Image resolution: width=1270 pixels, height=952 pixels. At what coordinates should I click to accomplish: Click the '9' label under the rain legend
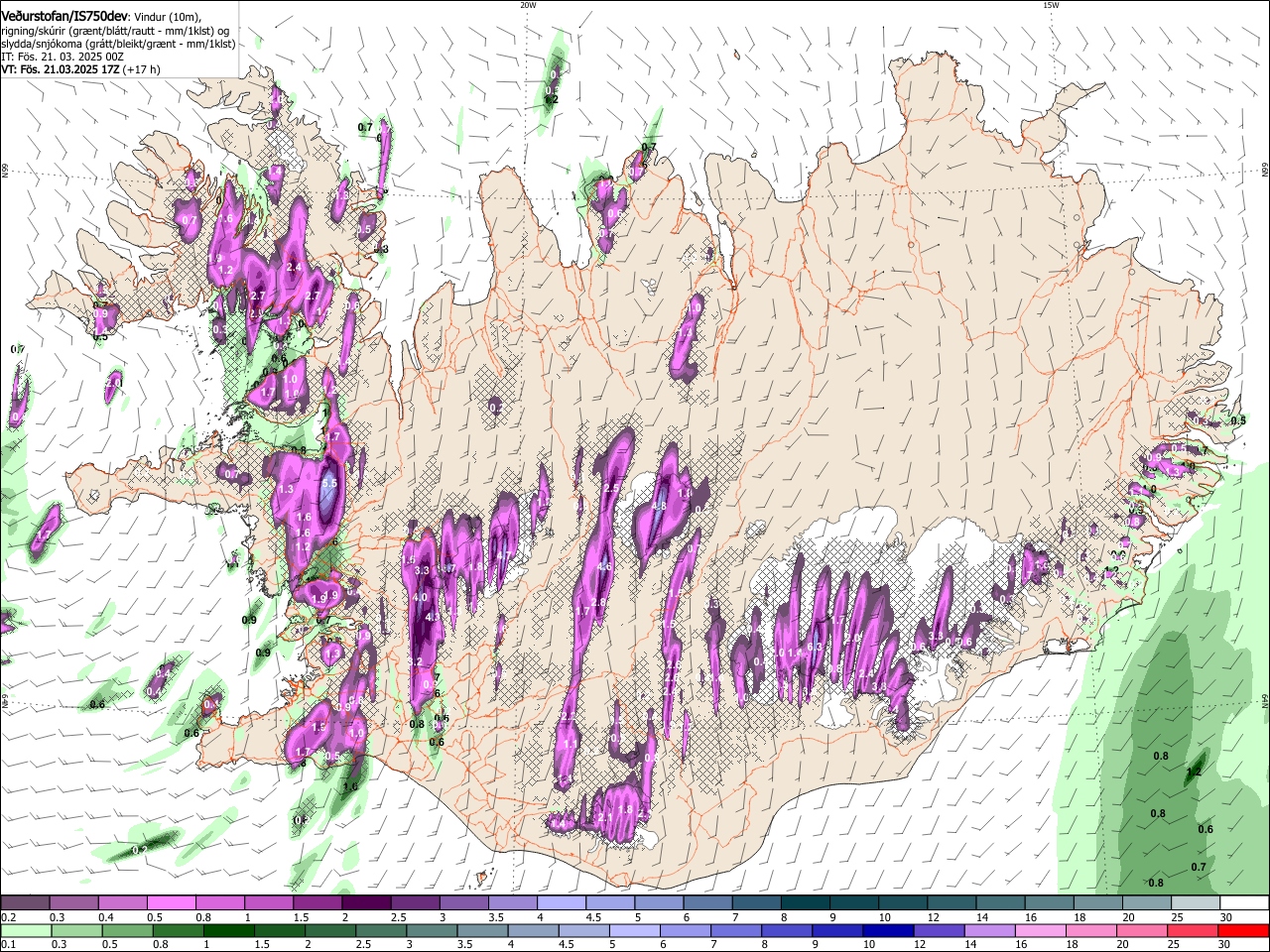pyautogui.click(x=818, y=944)
